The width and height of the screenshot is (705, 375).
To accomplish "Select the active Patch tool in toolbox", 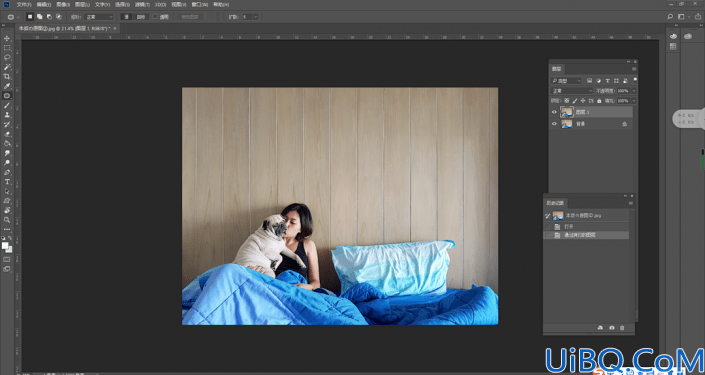I will click(7, 96).
